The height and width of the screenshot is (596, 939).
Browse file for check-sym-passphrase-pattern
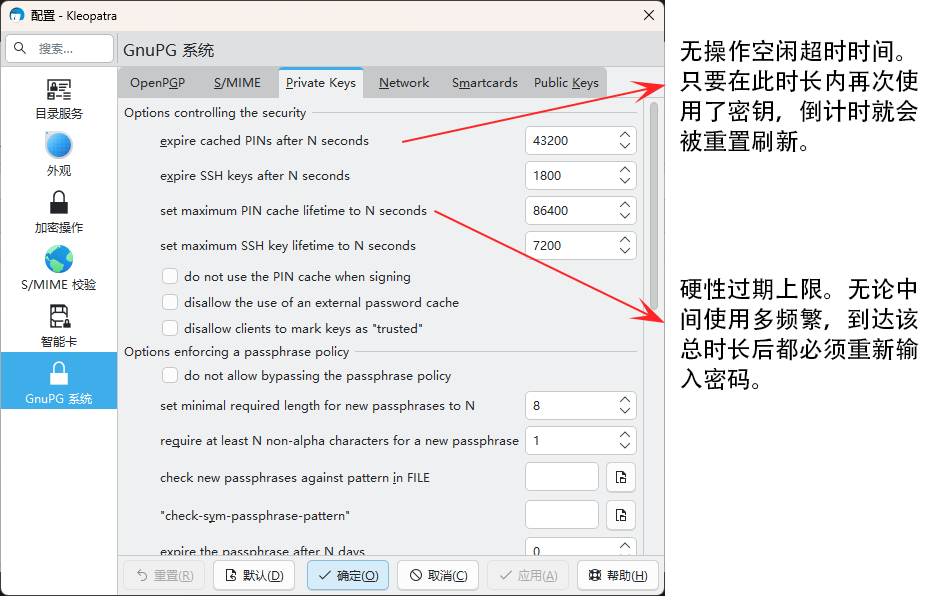click(620, 515)
